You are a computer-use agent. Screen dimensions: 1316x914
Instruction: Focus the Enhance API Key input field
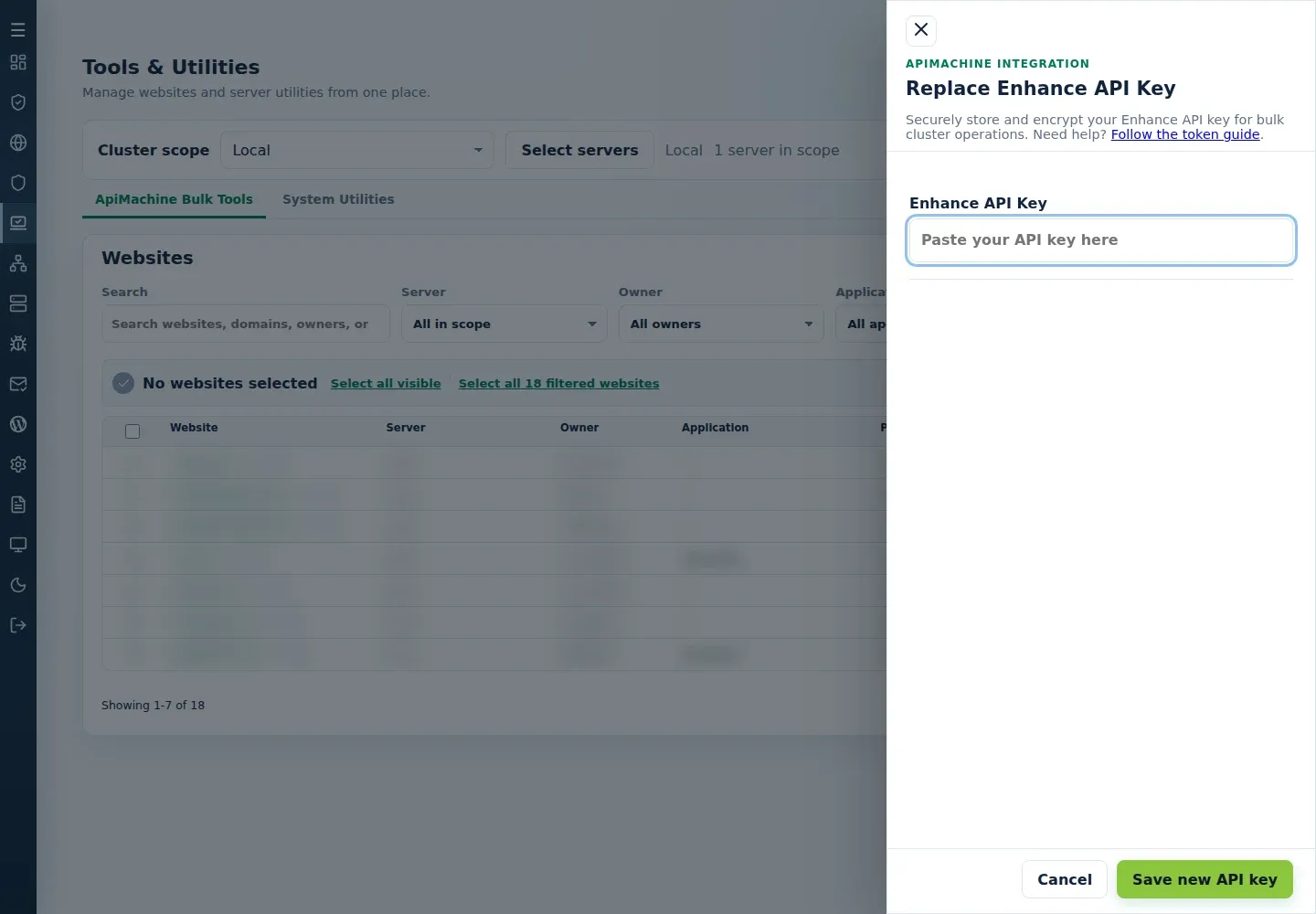pos(1101,240)
